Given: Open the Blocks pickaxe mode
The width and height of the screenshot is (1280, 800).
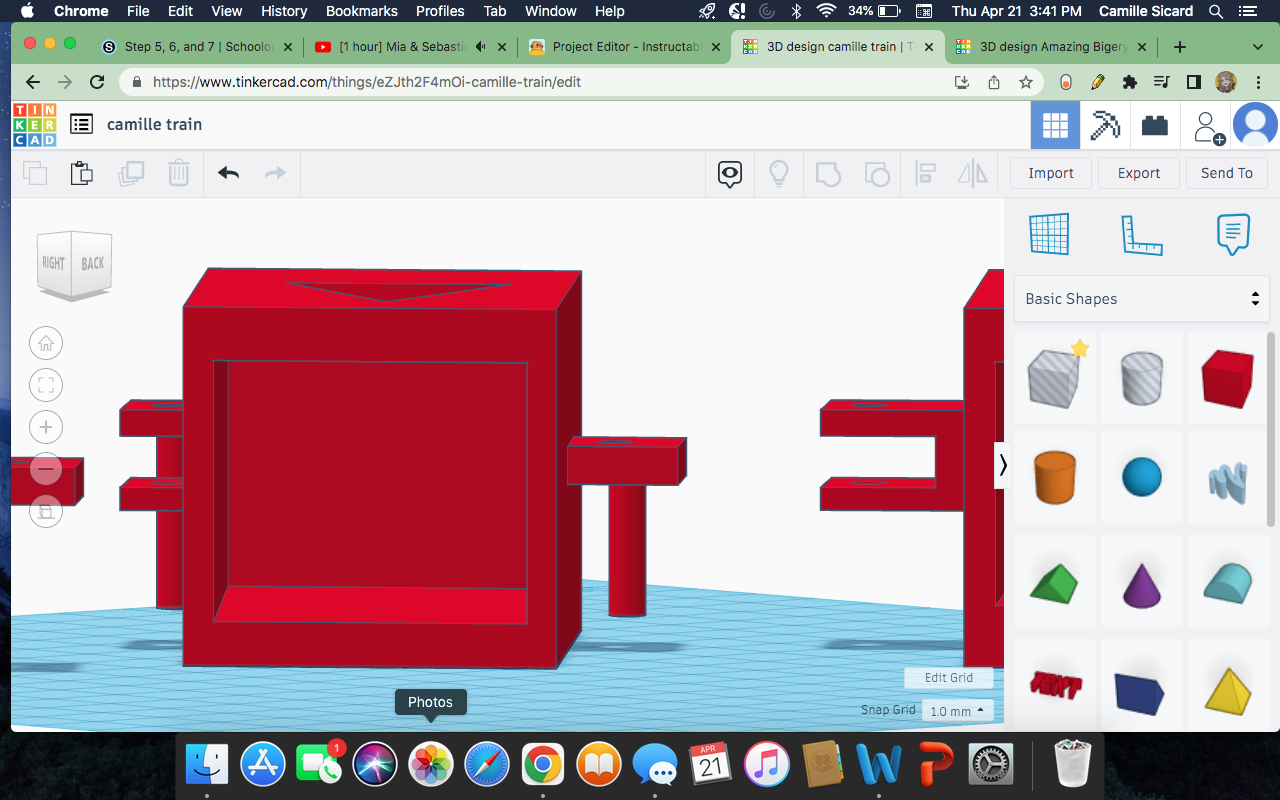Looking at the screenshot, I should (1105, 125).
